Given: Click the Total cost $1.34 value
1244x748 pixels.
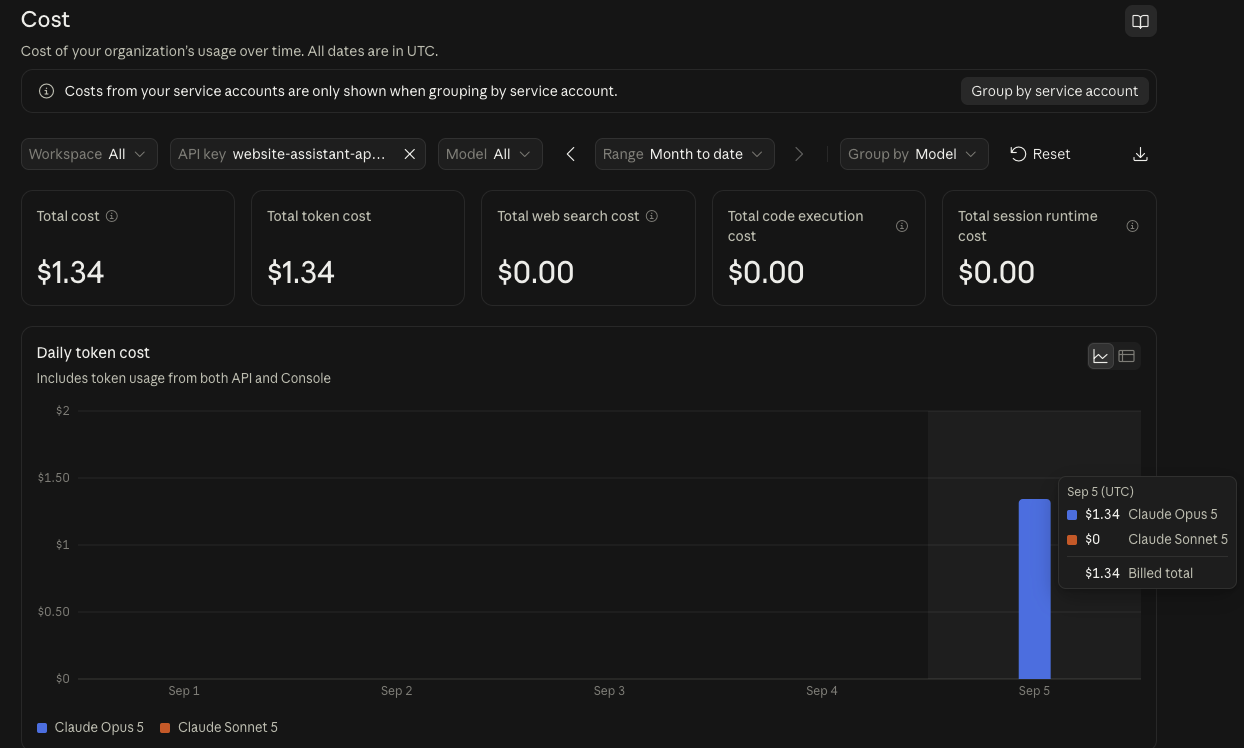Looking at the screenshot, I should [x=70, y=272].
